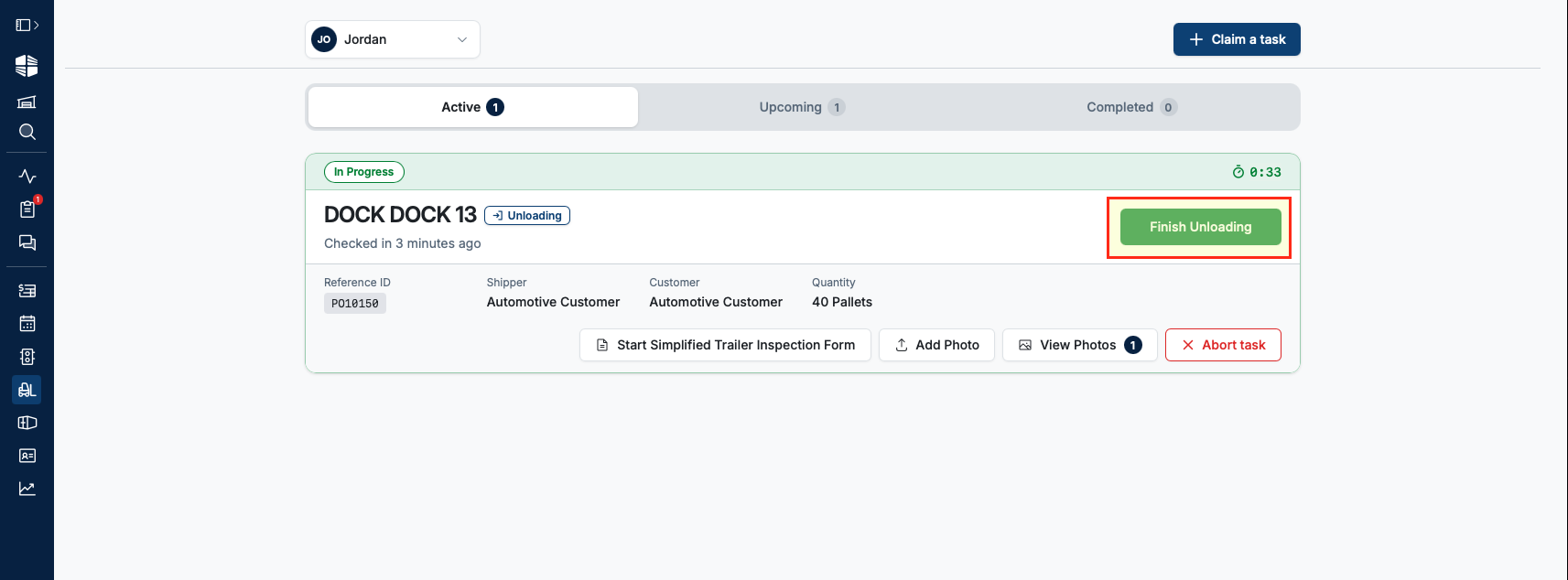Click the Finish Unloading button

point(1201,227)
